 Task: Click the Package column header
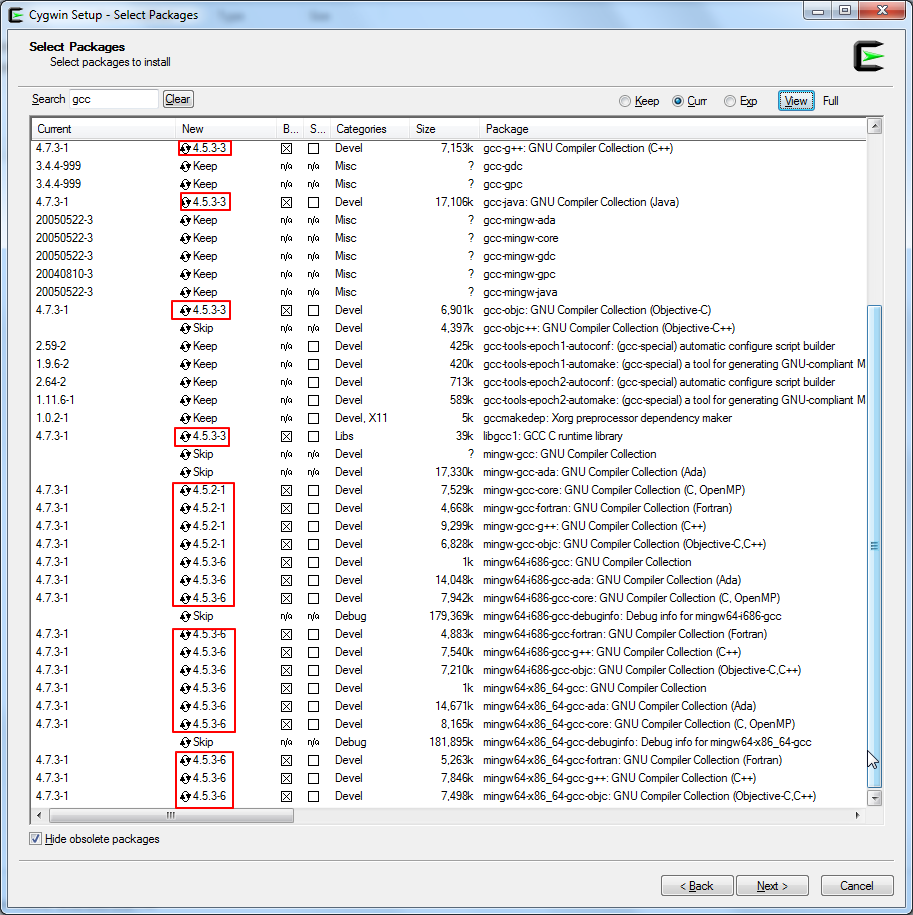coord(673,129)
